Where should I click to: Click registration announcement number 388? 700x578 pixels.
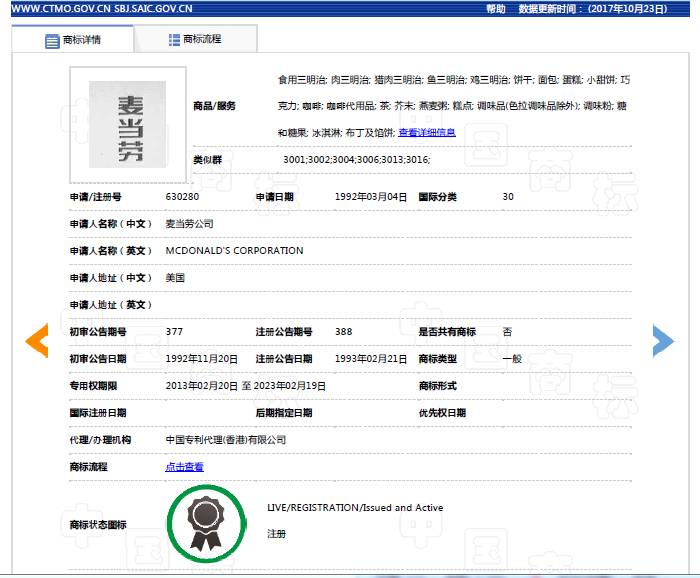[344, 332]
